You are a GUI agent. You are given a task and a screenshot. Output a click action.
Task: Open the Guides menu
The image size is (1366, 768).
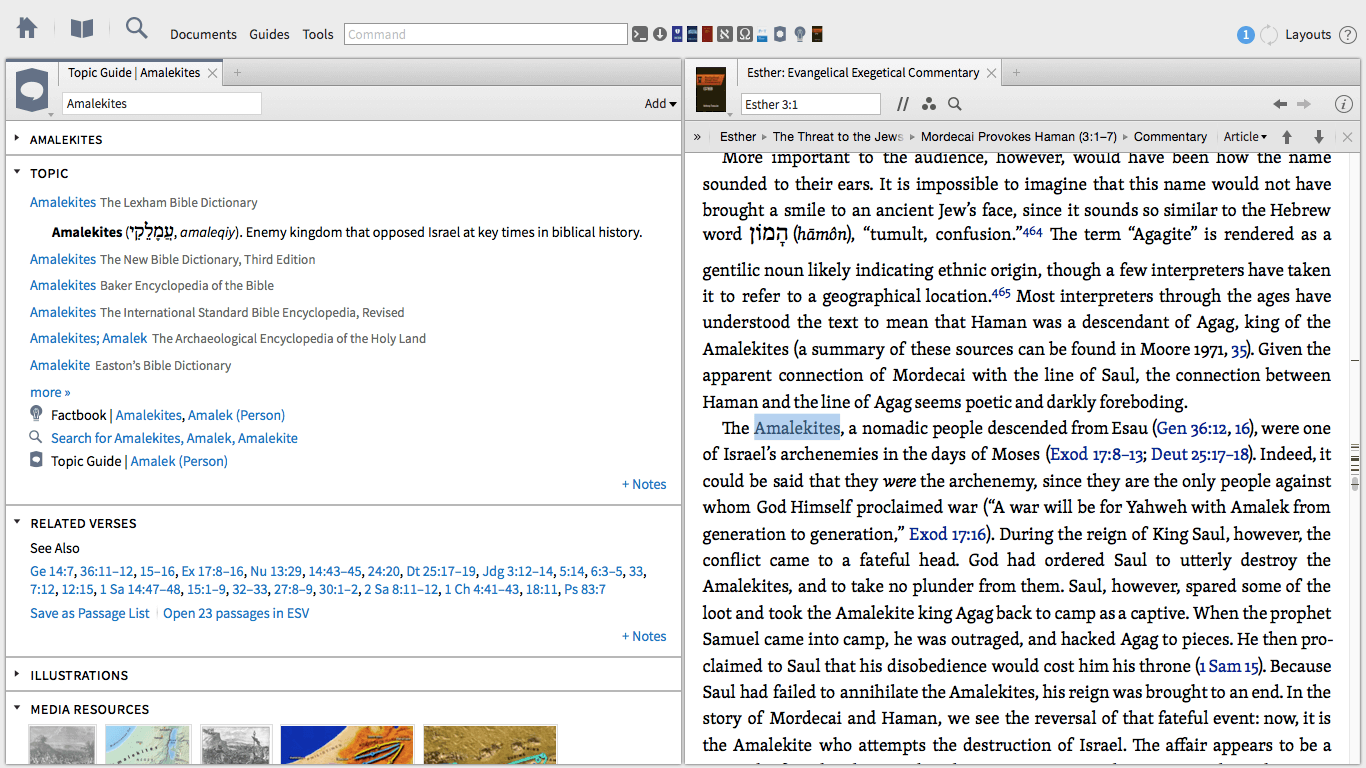[269, 34]
